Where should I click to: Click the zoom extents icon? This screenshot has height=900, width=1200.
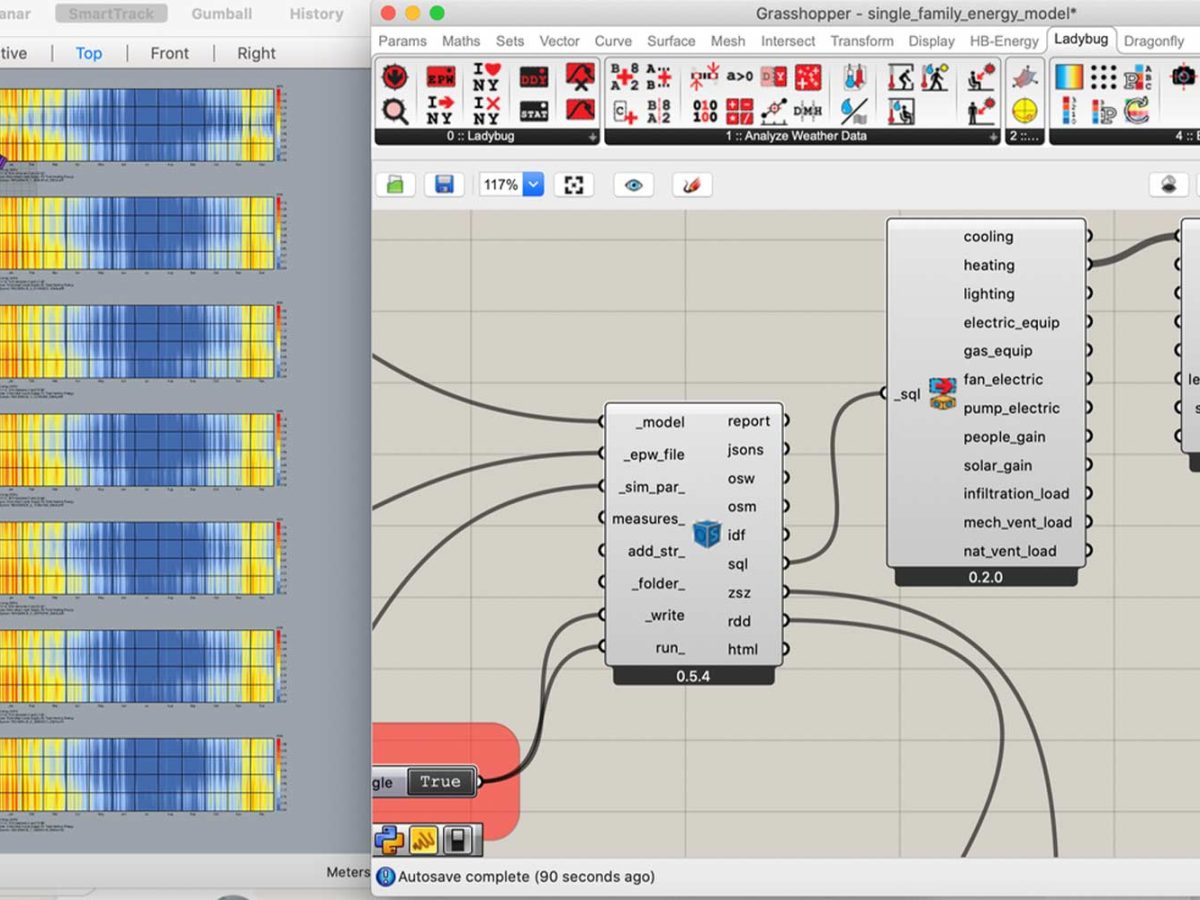point(573,185)
